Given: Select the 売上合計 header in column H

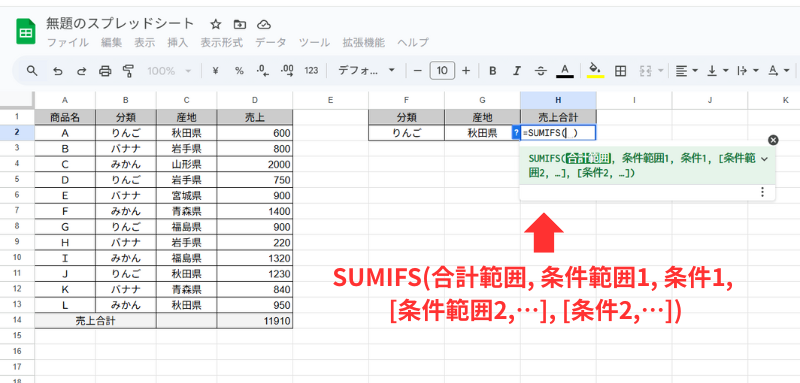Looking at the screenshot, I should click(558, 117).
